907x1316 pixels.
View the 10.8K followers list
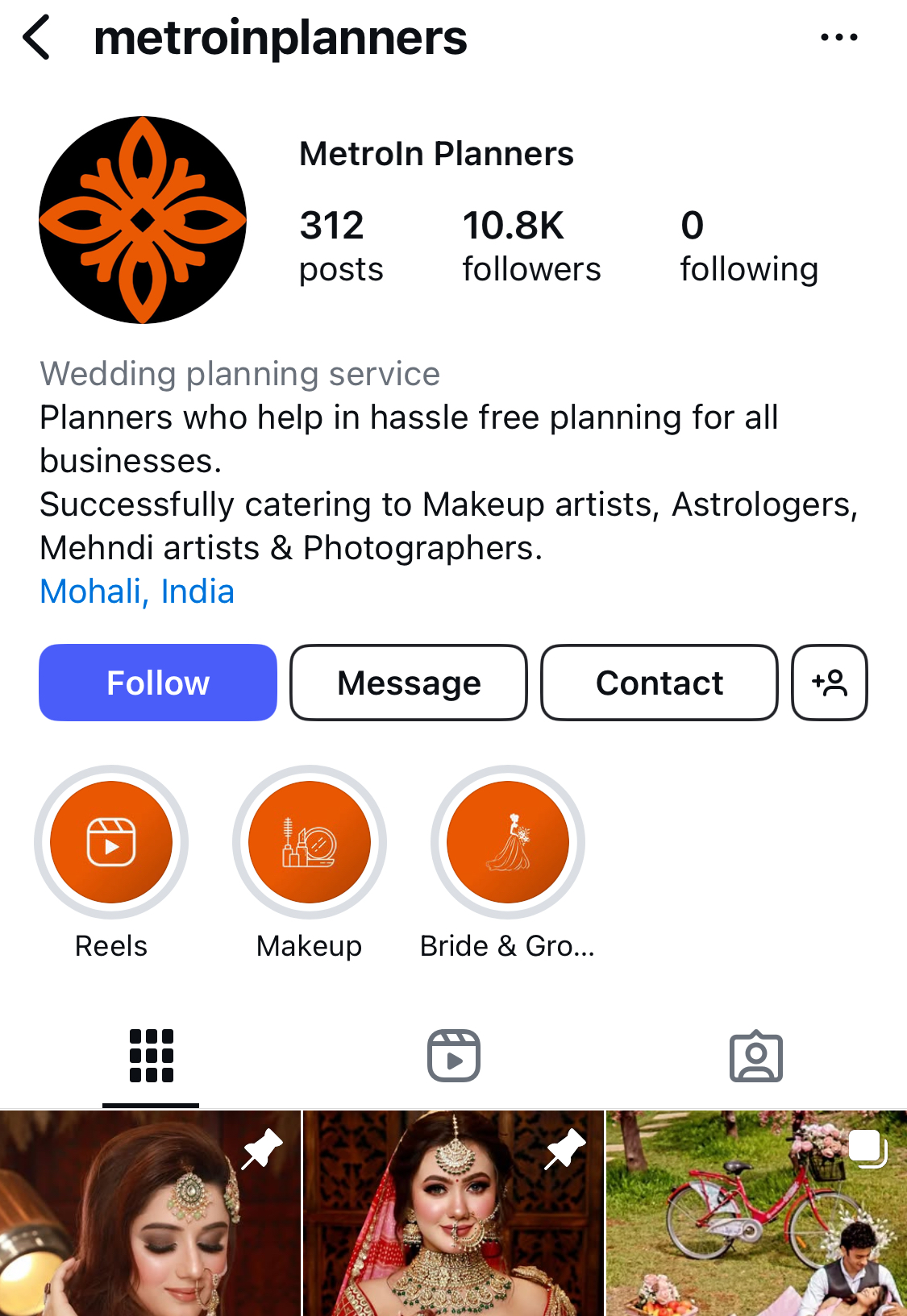(531, 246)
